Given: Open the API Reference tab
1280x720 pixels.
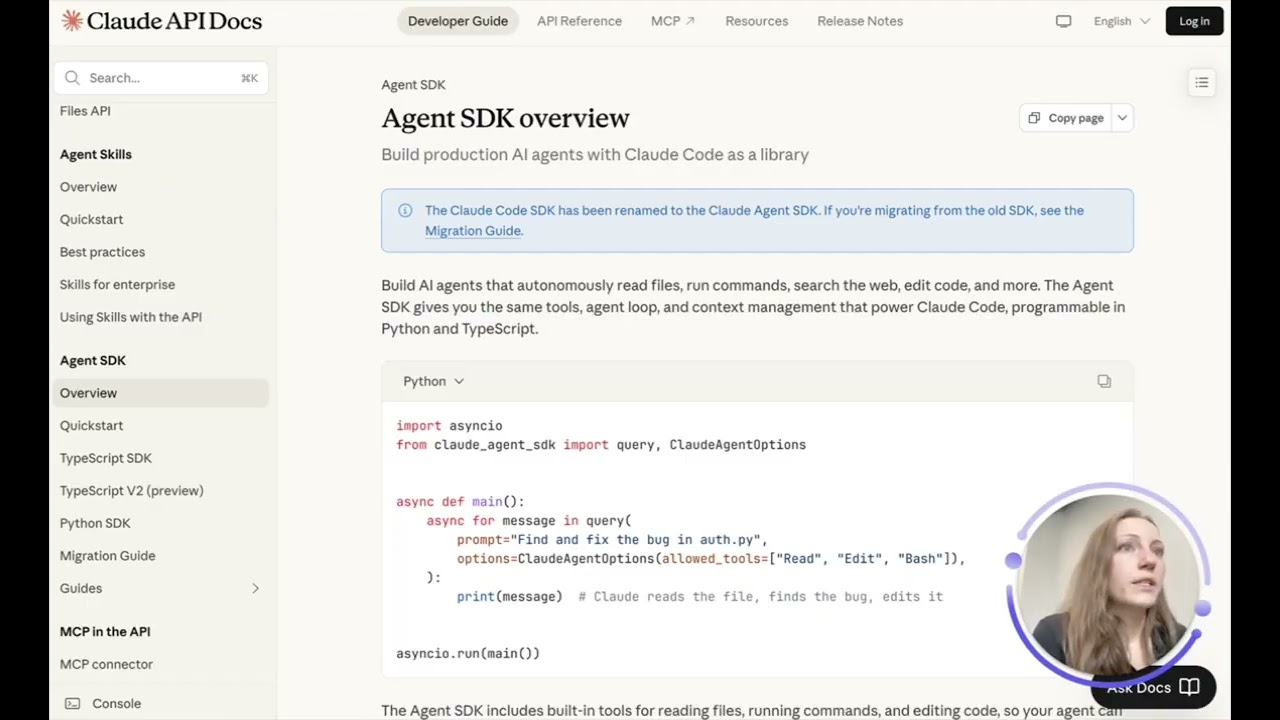Looking at the screenshot, I should tap(579, 21).
